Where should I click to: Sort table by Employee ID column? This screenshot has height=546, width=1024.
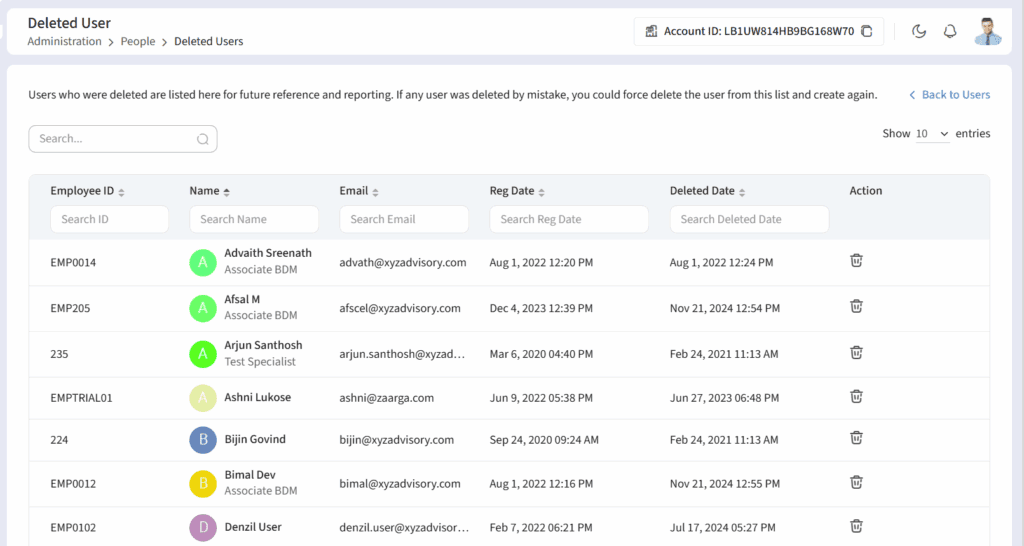click(87, 191)
